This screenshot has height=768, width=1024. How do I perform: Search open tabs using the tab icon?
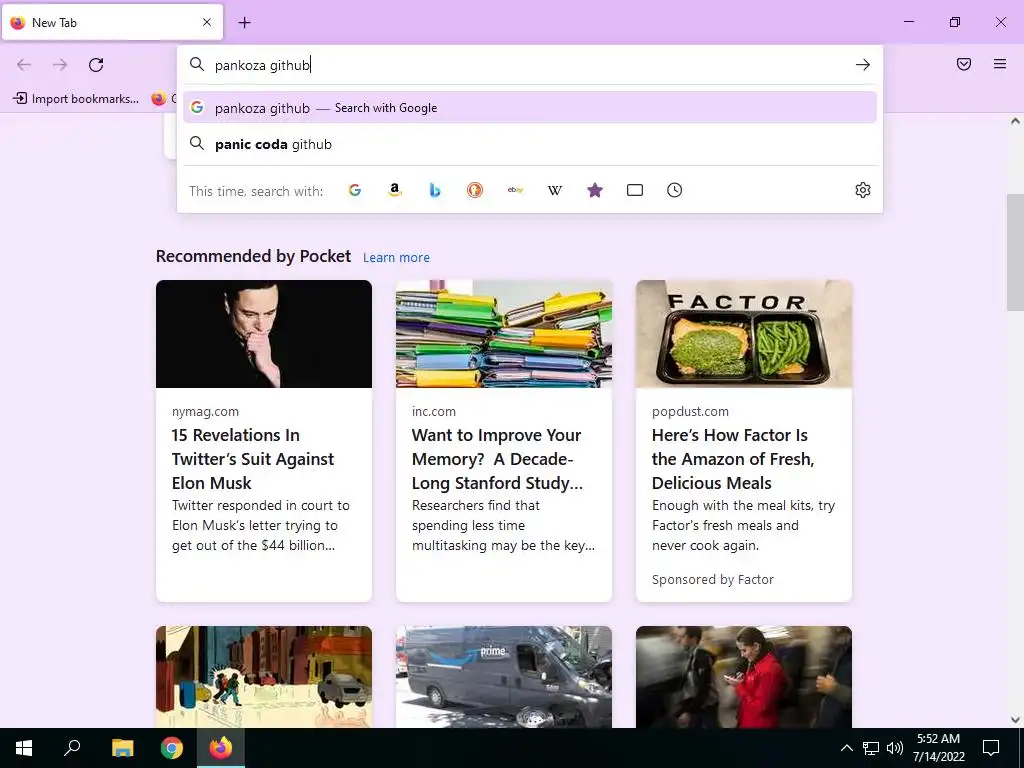point(635,190)
